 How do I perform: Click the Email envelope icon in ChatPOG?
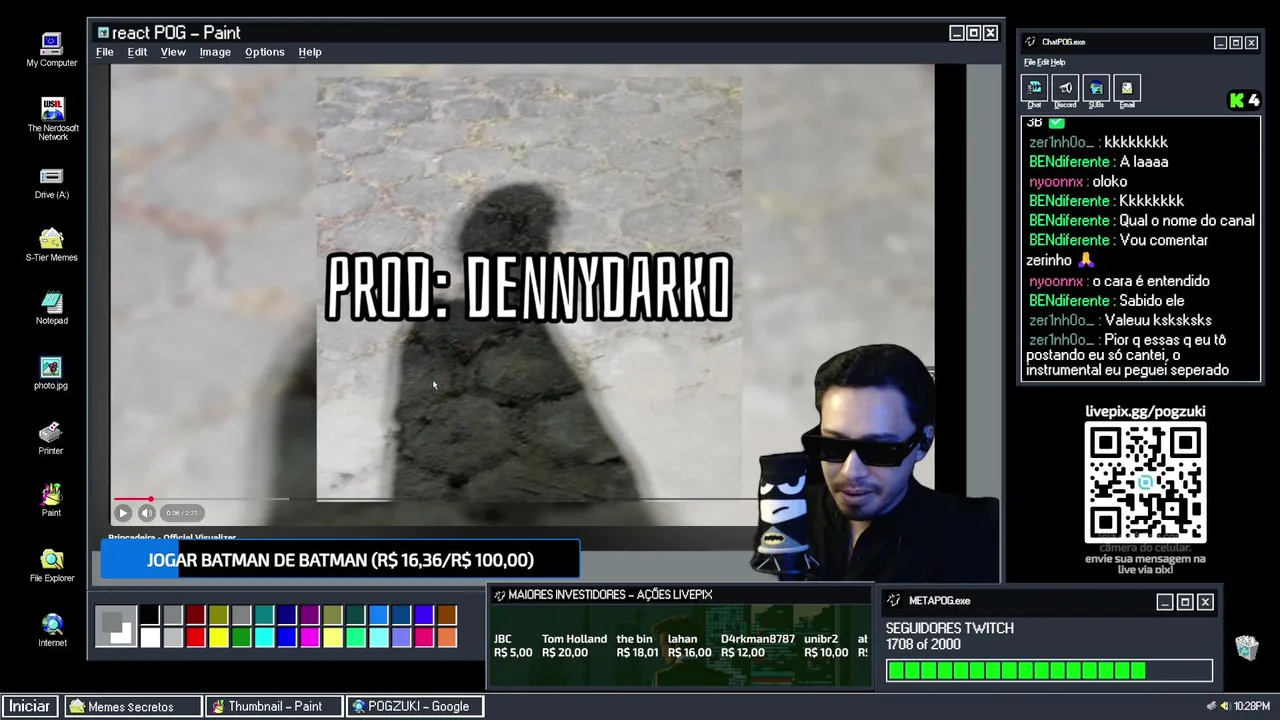[1127, 89]
